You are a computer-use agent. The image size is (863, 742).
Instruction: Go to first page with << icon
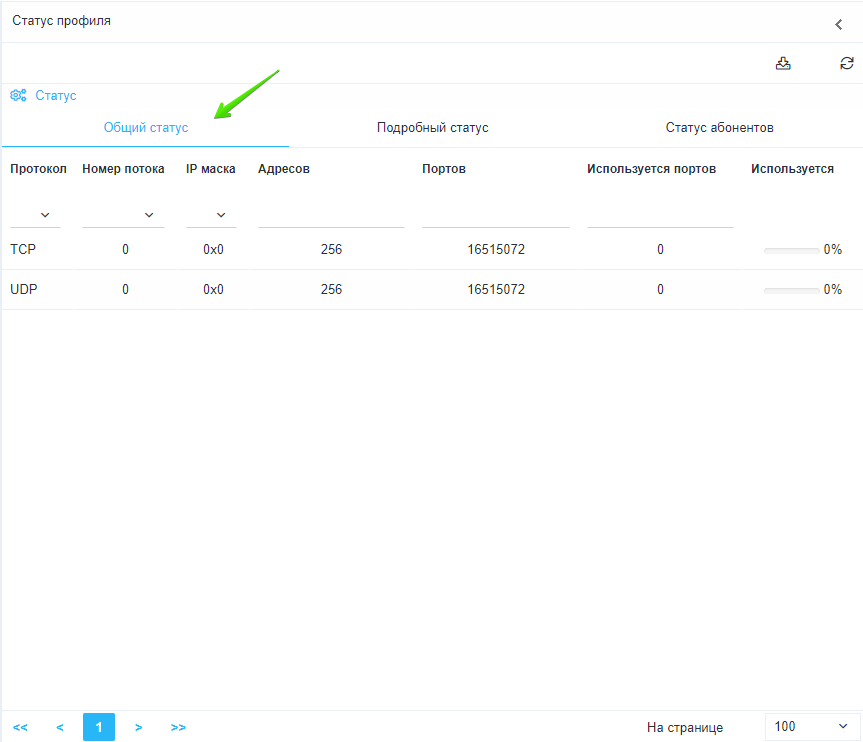click(20, 727)
